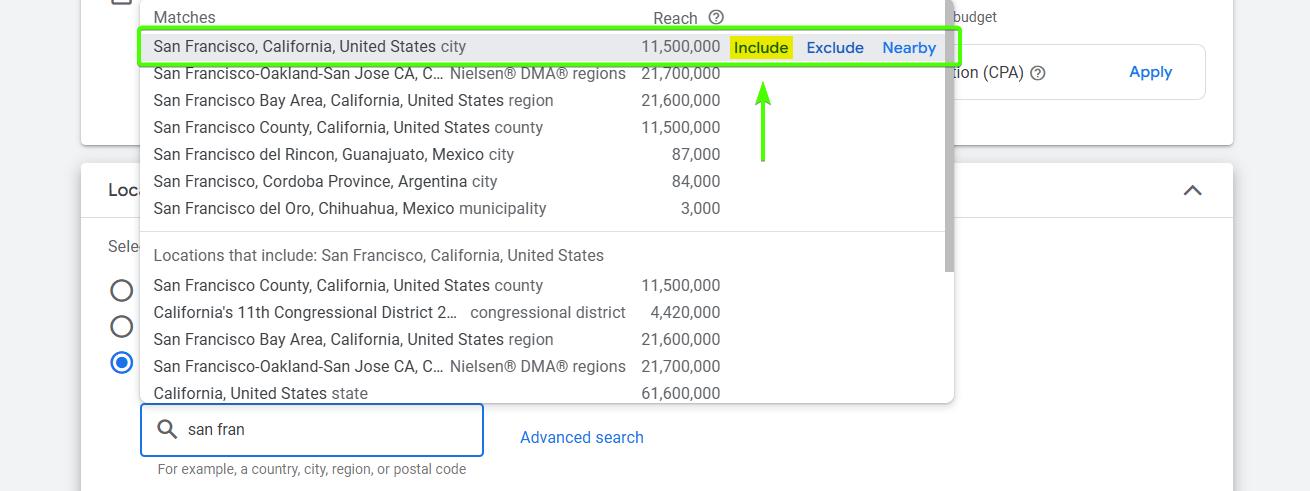Click the Reach help question mark icon
Viewport: 1310px width, 491px height.
(x=715, y=17)
